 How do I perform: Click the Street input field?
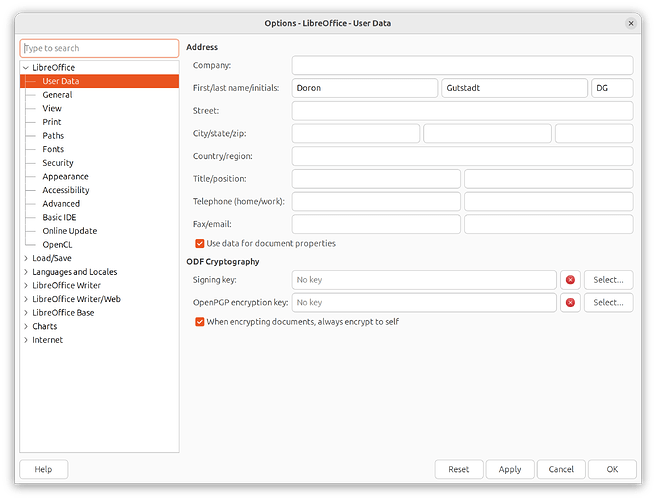click(462, 111)
